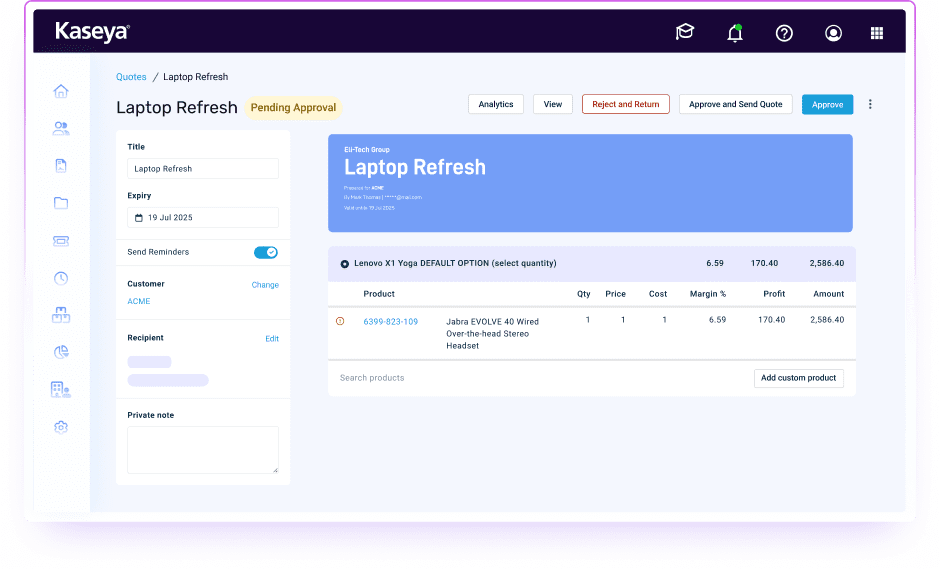Viewport: 940px width, 569px height.
Task: Click the 170.40 profit in the Jabra row
Action: coord(772,320)
